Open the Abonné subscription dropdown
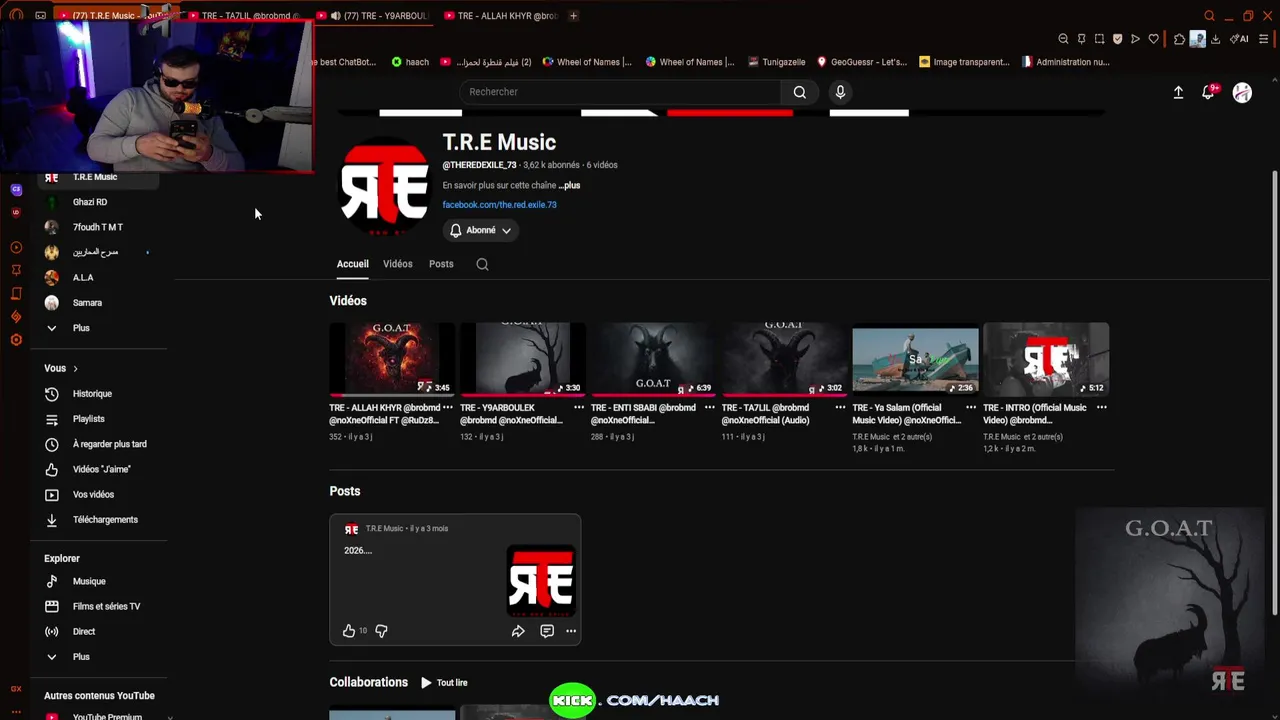1280x720 pixels. 481,230
